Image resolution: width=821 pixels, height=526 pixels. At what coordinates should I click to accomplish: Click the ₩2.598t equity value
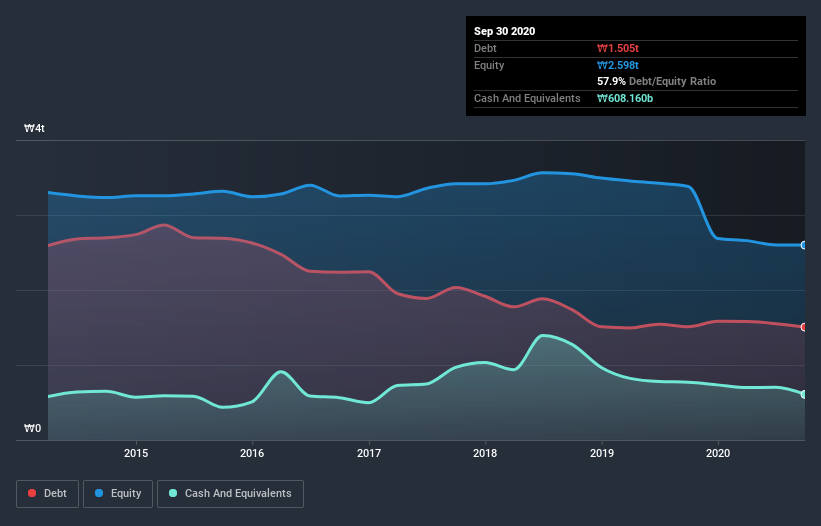(618, 65)
